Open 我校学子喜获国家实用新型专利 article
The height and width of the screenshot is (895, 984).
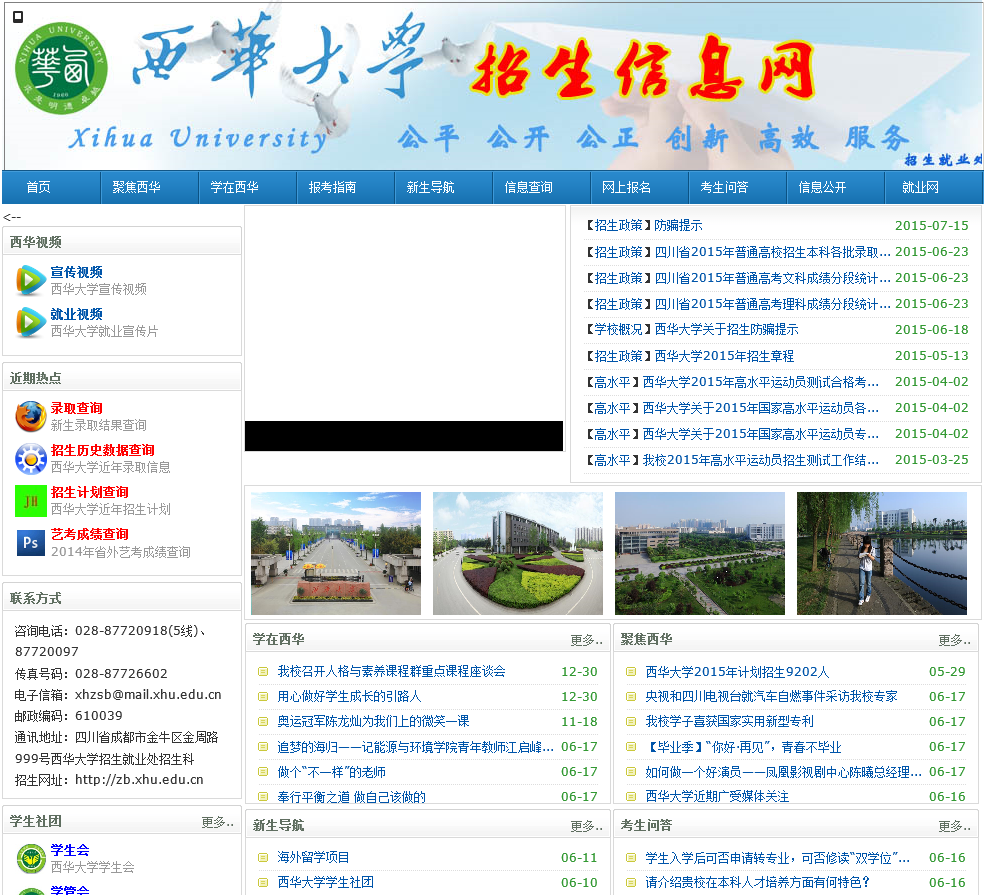tap(729, 721)
